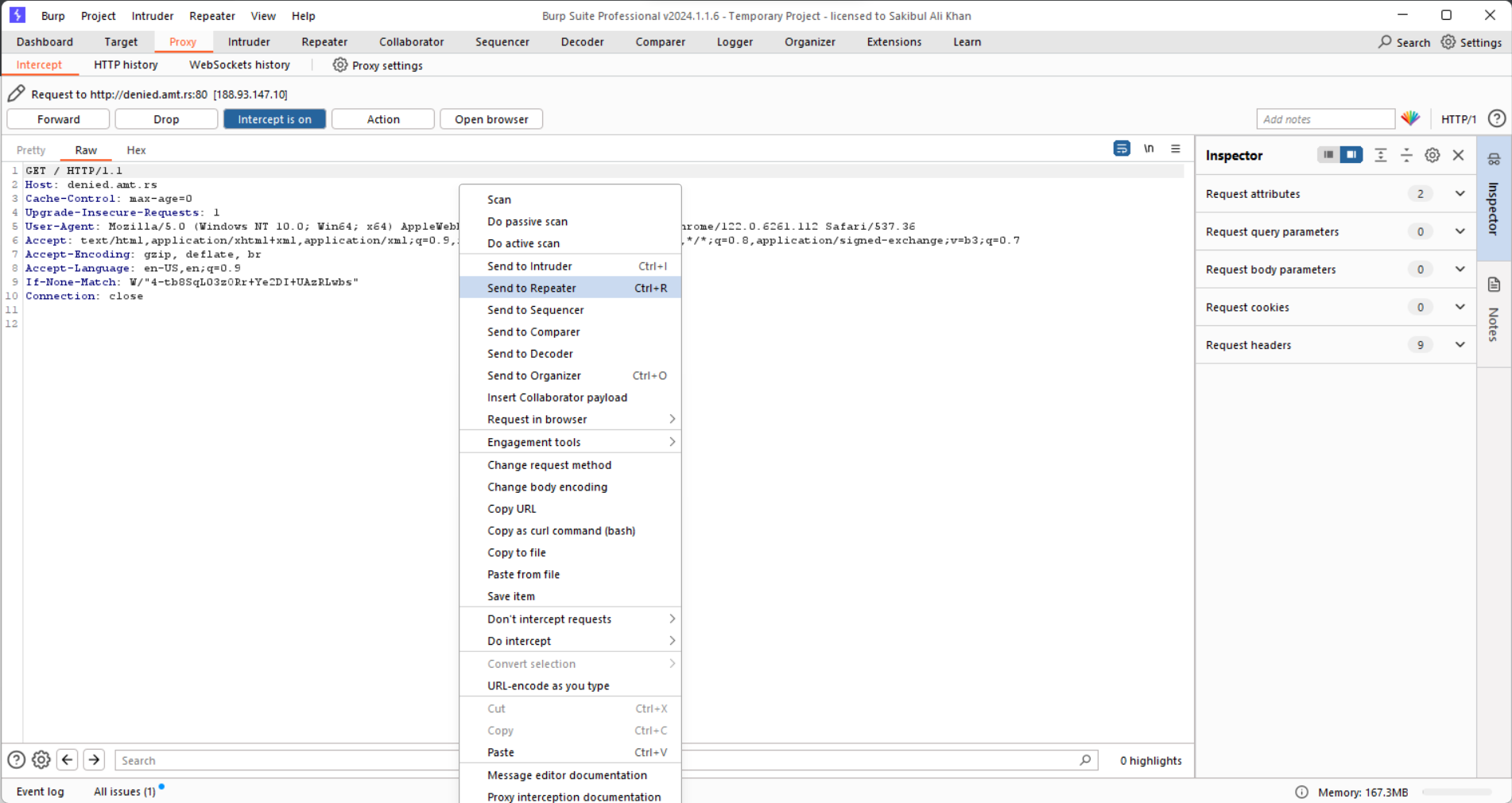
Task: Click the HTTP/1 protocol label
Action: 1458,119
